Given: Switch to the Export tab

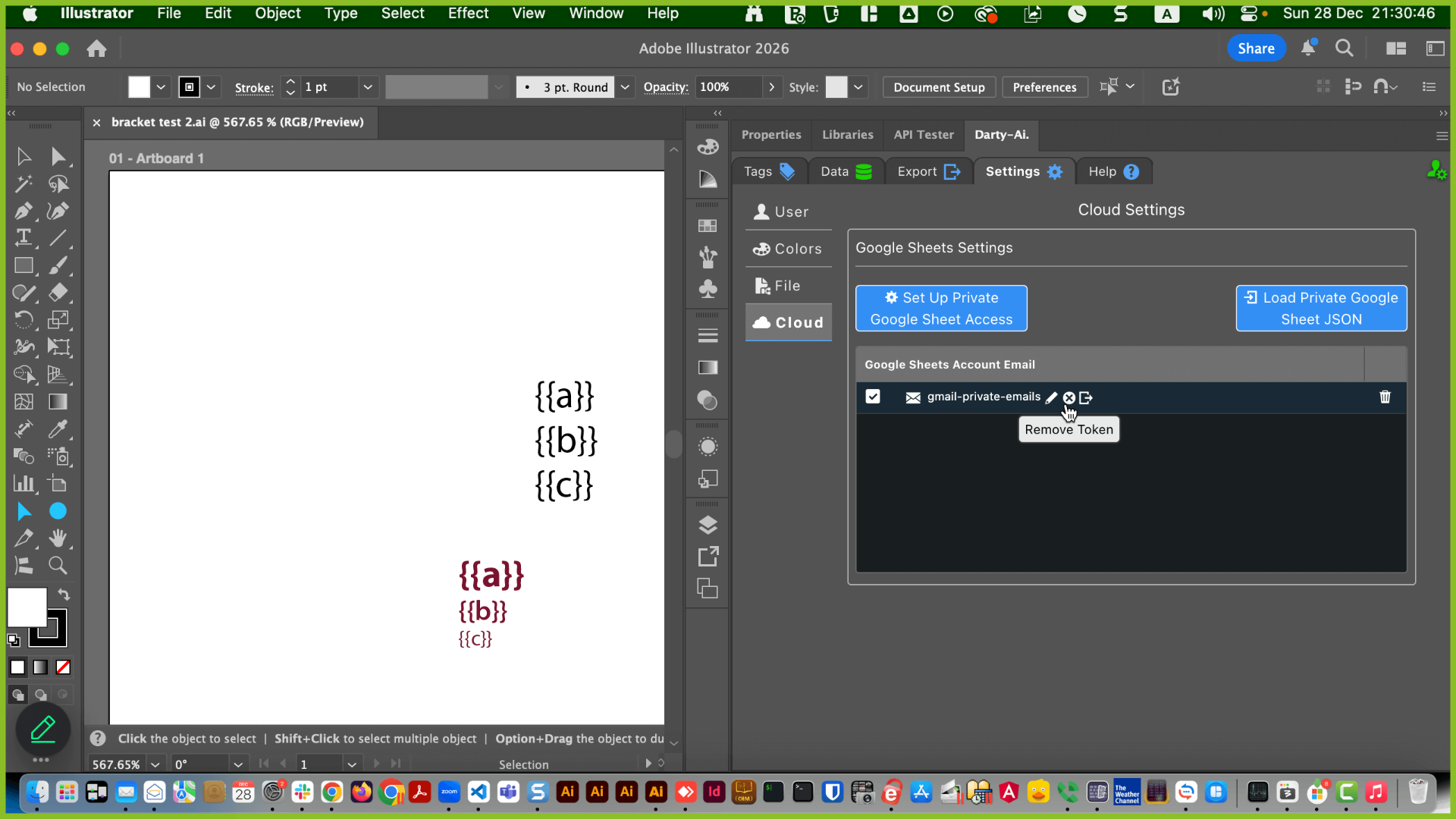Looking at the screenshot, I should pyautogui.click(x=927, y=171).
